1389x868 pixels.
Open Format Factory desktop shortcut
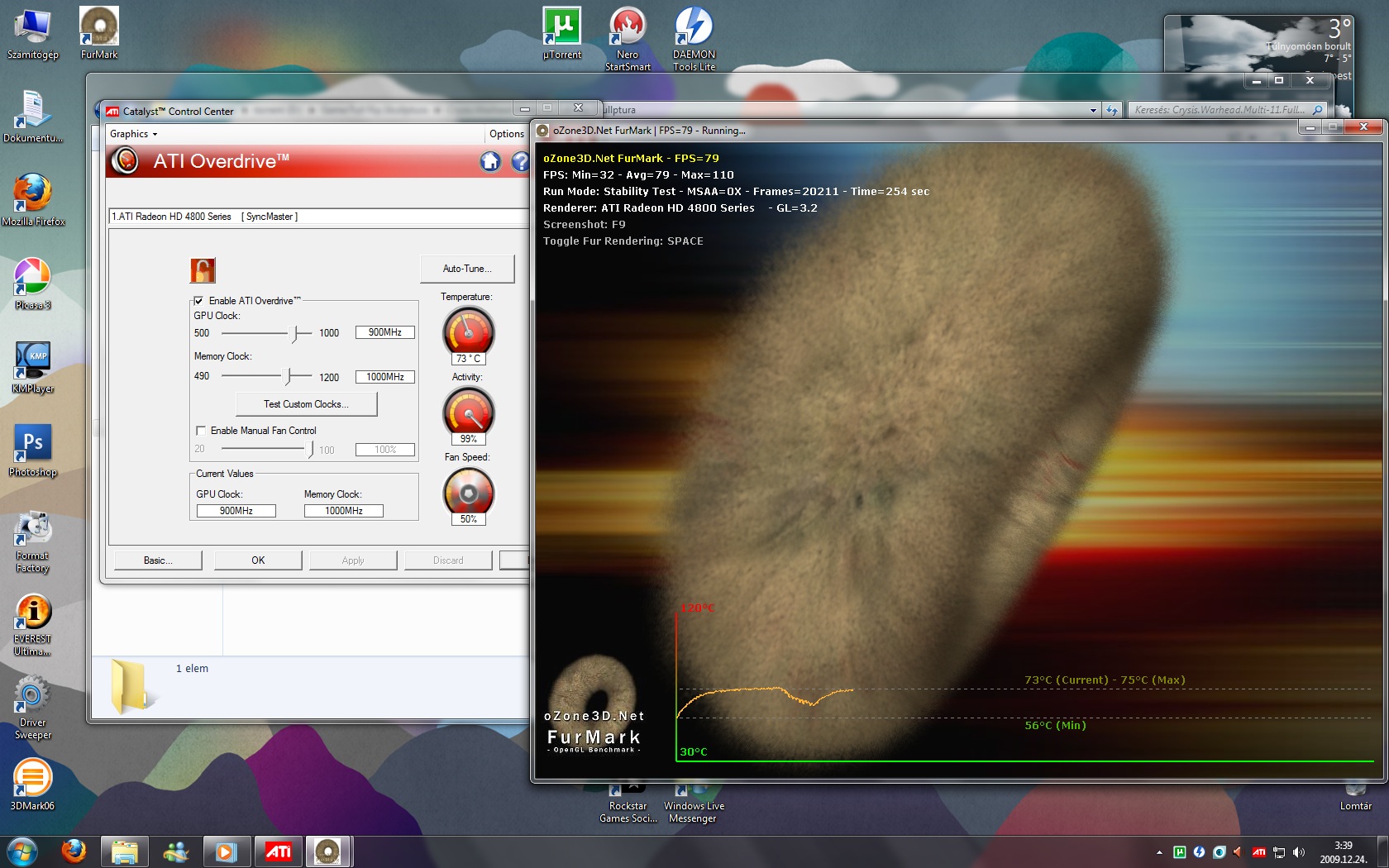point(32,541)
